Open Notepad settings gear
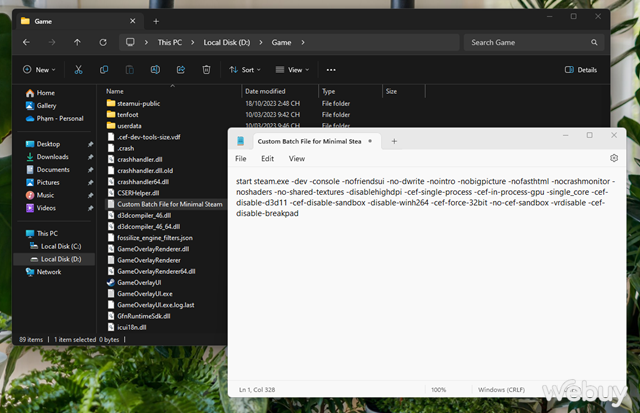Screen dimensions: 640x413 click(x=614, y=158)
